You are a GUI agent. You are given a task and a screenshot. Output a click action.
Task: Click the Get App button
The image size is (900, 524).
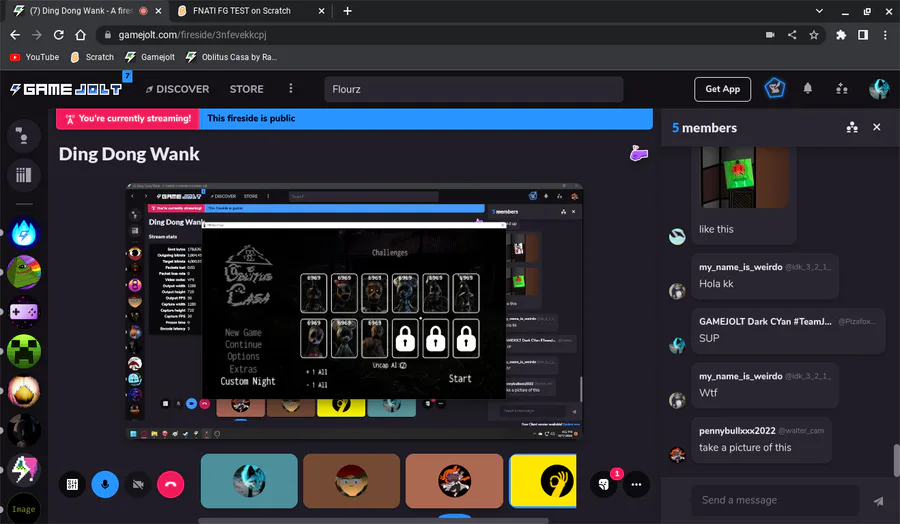coord(722,89)
